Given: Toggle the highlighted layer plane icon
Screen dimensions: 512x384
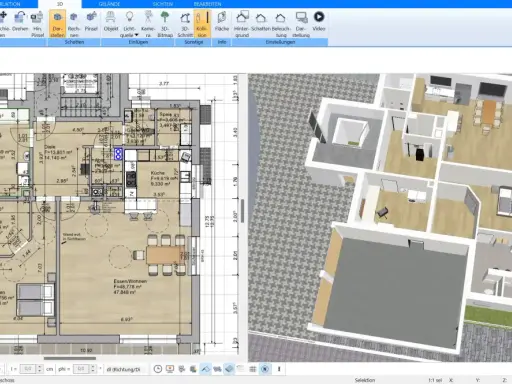Looking at the screenshot, I should pyautogui.click(x=229, y=369).
